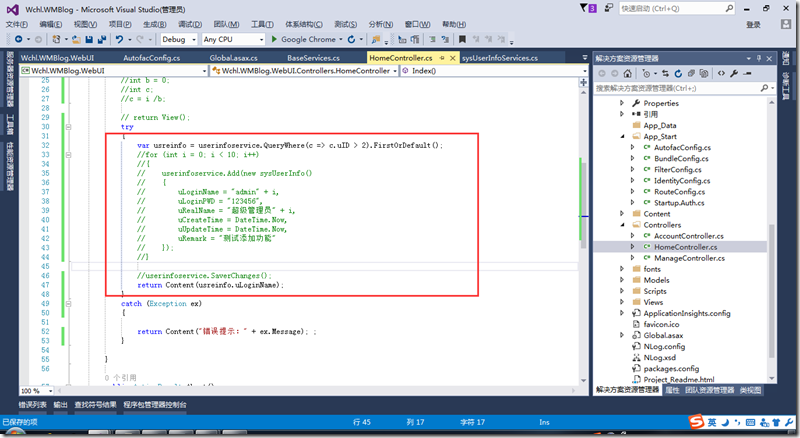
Task: Click the Home icon in Solution Explorer
Action: (x=628, y=74)
